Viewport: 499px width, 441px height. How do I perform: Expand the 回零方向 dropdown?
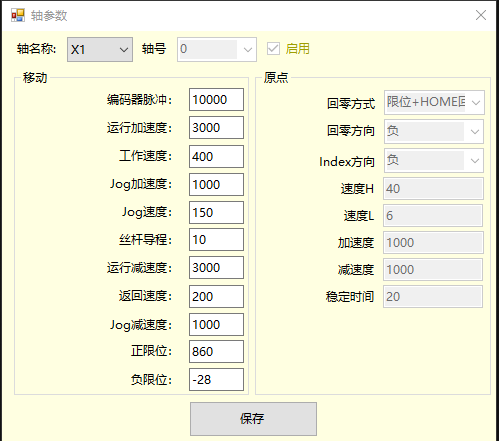[x=434, y=132]
